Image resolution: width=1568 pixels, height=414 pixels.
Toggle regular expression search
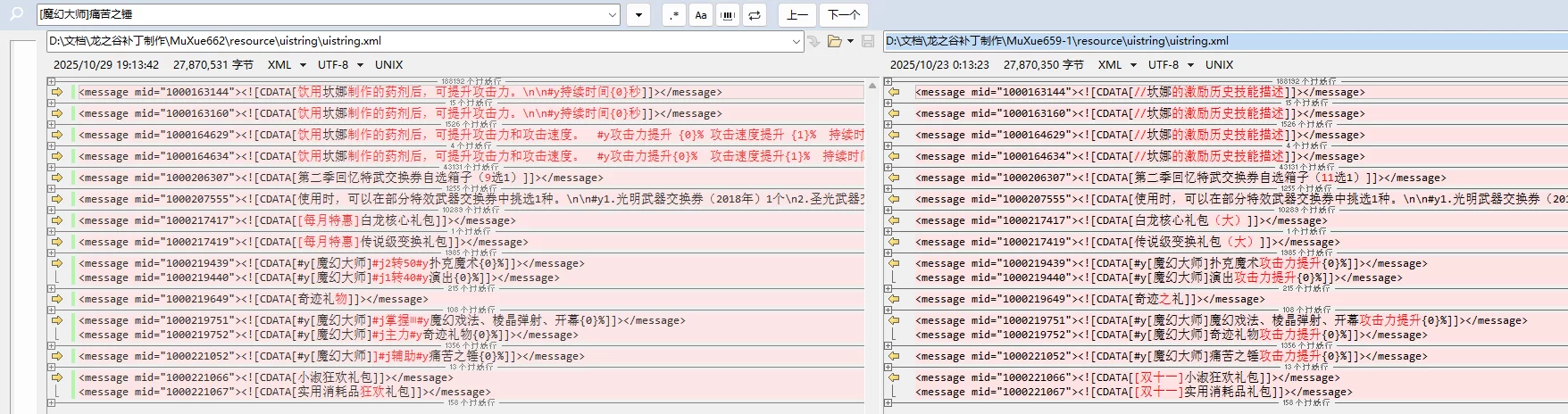[674, 14]
